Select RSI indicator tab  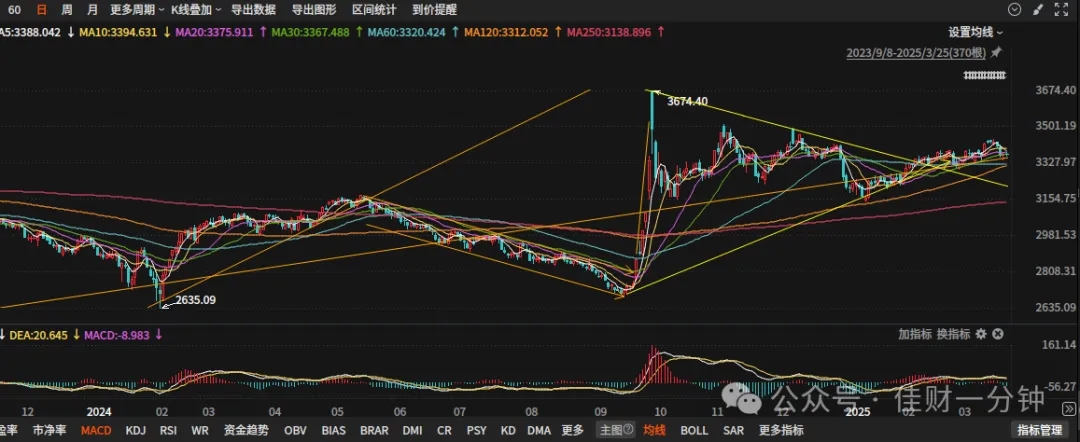click(168, 430)
